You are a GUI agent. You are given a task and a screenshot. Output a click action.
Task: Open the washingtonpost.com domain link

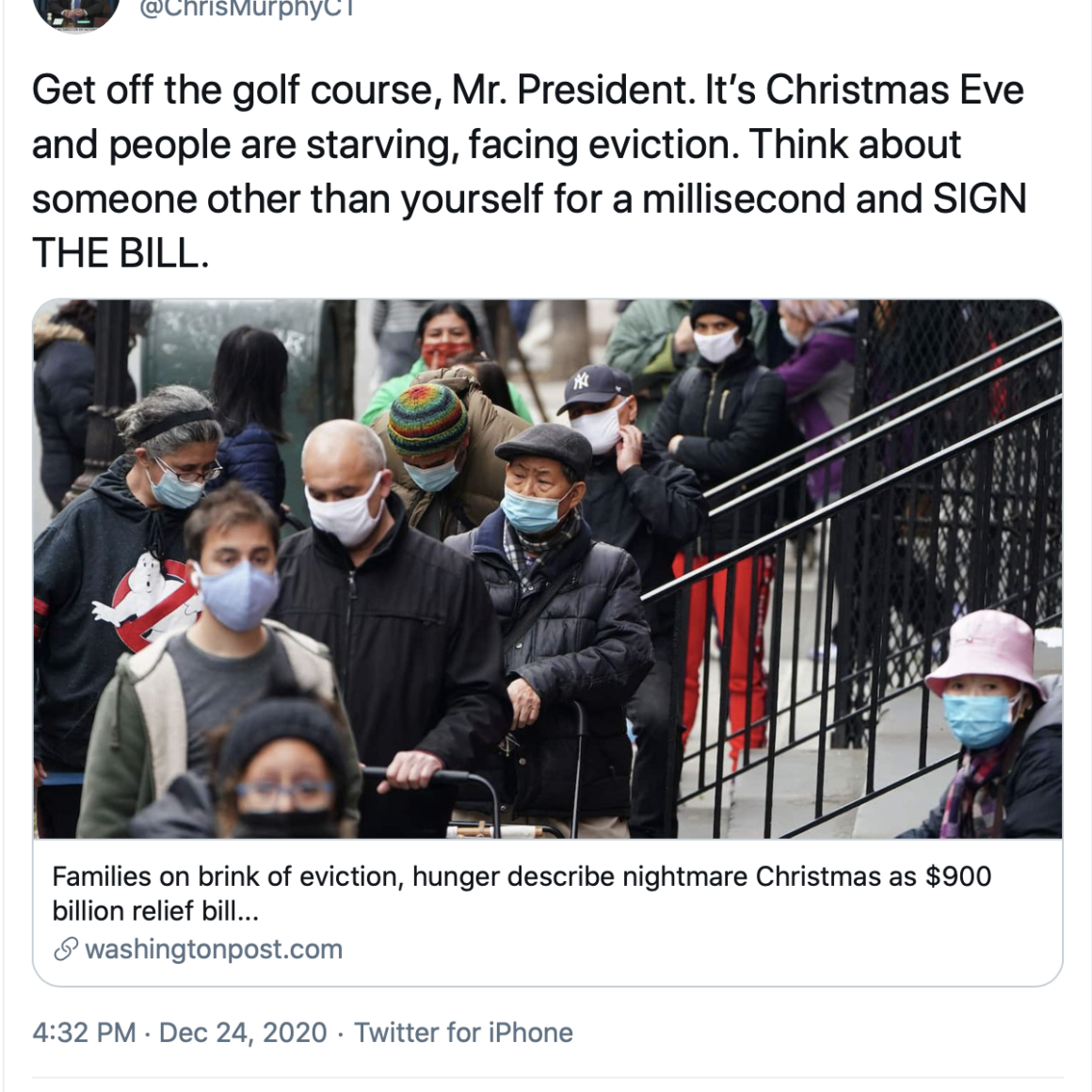tap(214, 949)
